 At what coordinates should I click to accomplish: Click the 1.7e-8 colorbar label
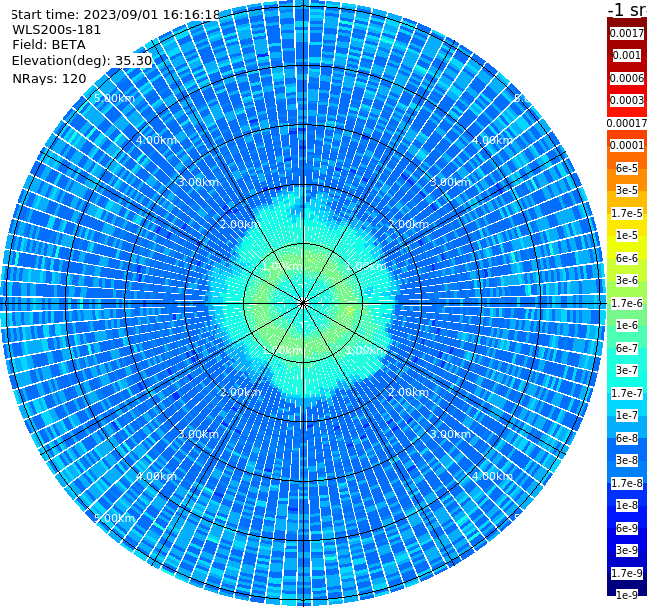[627, 483]
